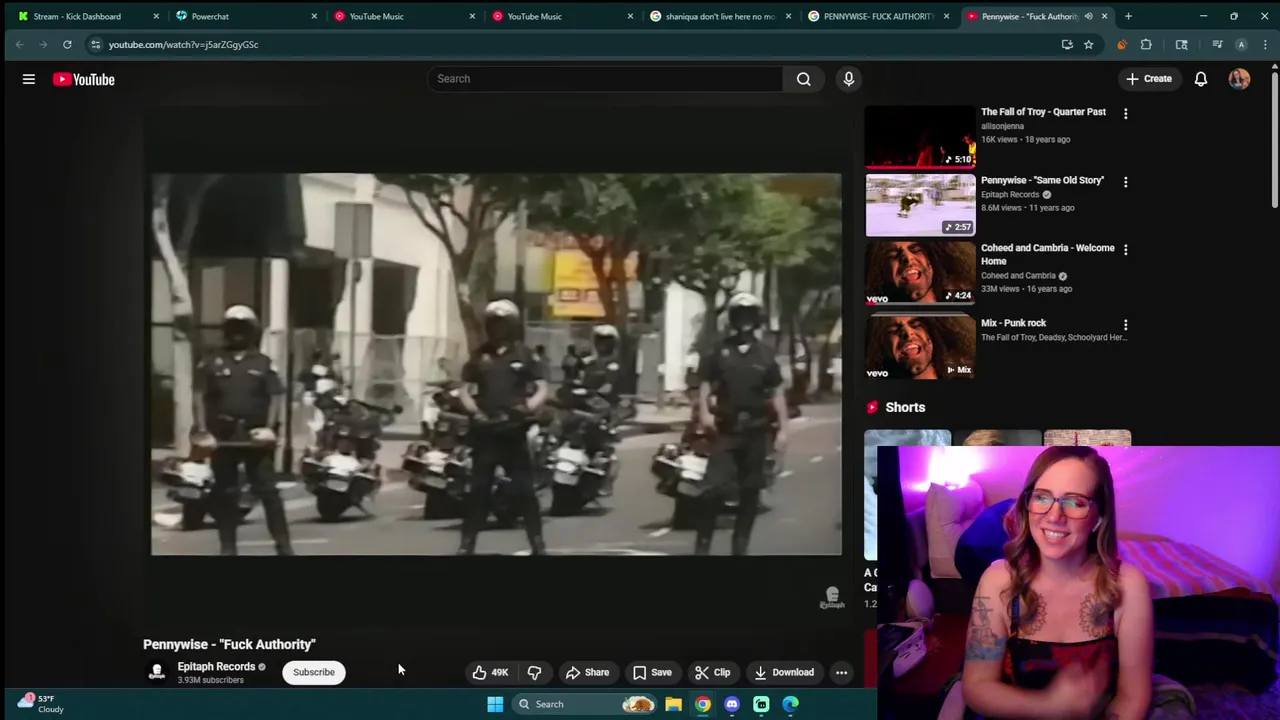1280x720 pixels.
Task: Click the Clip button
Action: pos(712,672)
